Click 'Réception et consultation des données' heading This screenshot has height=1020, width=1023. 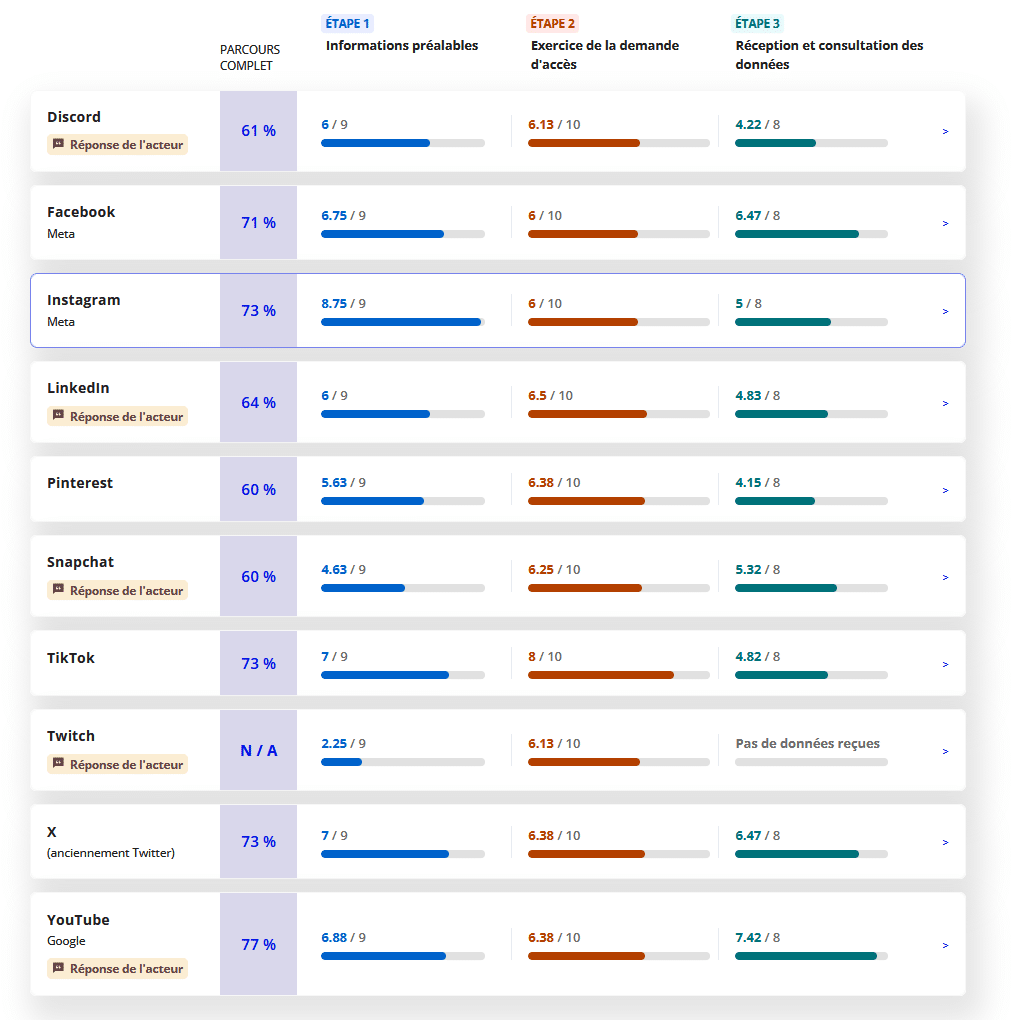click(829, 55)
